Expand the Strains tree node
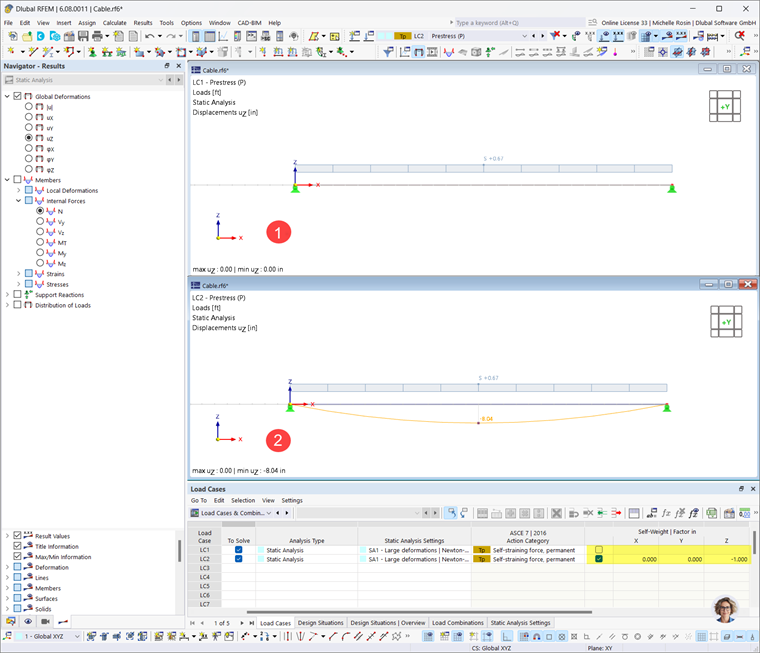 coord(18,273)
